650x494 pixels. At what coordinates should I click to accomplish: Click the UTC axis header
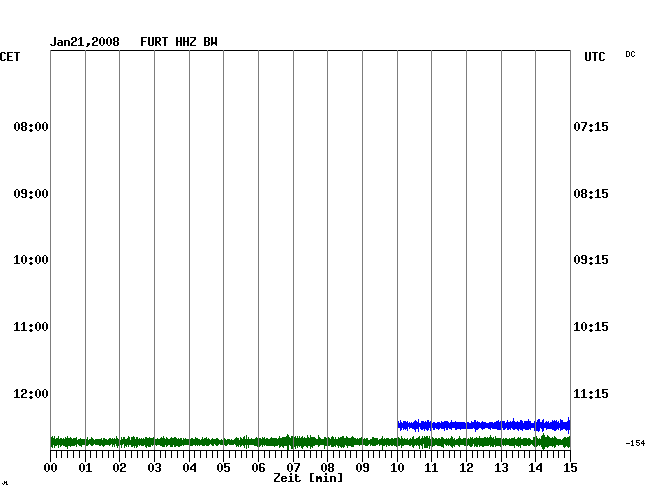(594, 57)
